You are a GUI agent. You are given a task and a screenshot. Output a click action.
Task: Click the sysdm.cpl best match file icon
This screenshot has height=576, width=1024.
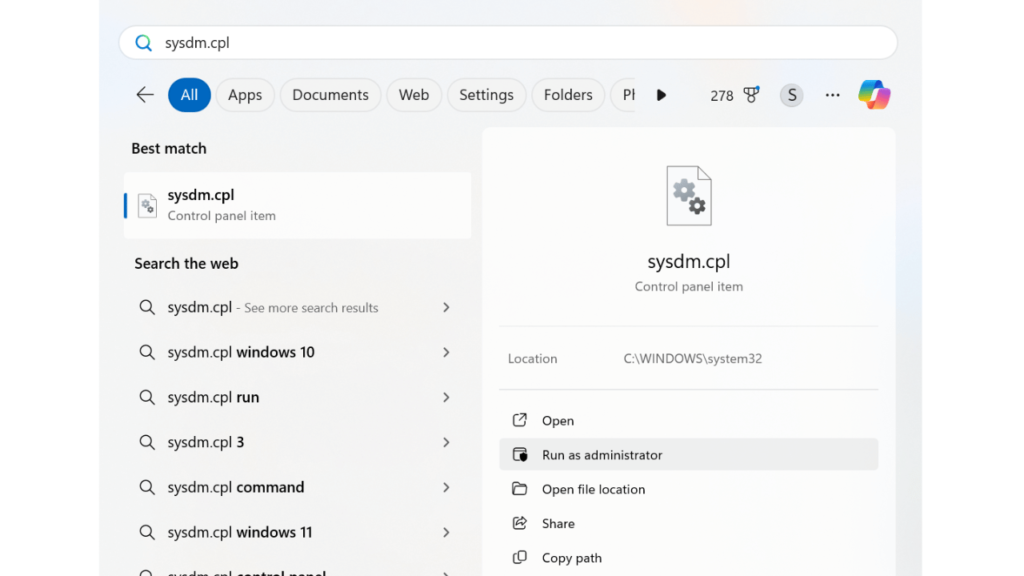(x=148, y=206)
